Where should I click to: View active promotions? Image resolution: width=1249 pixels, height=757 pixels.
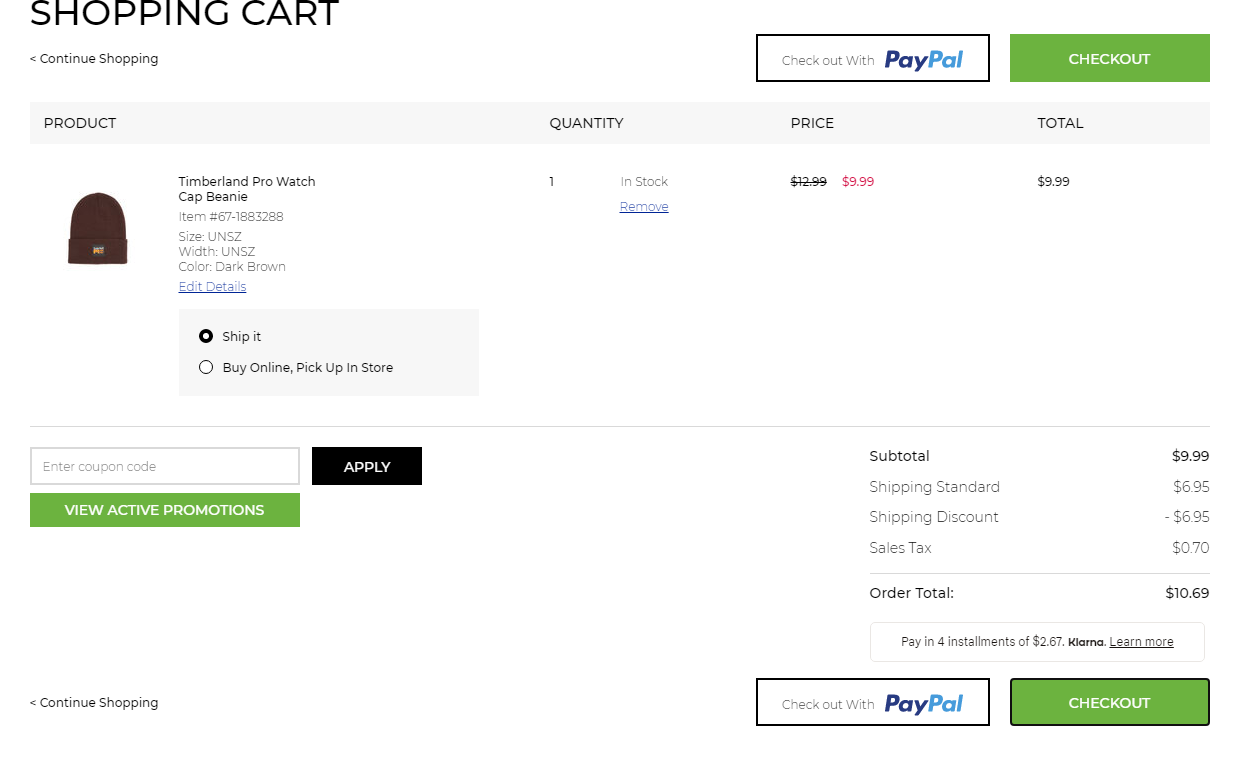tap(165, 510)
